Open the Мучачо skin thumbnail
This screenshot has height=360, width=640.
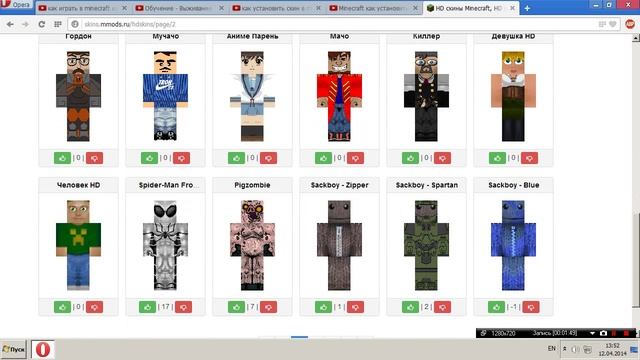[x=165, y=96]
